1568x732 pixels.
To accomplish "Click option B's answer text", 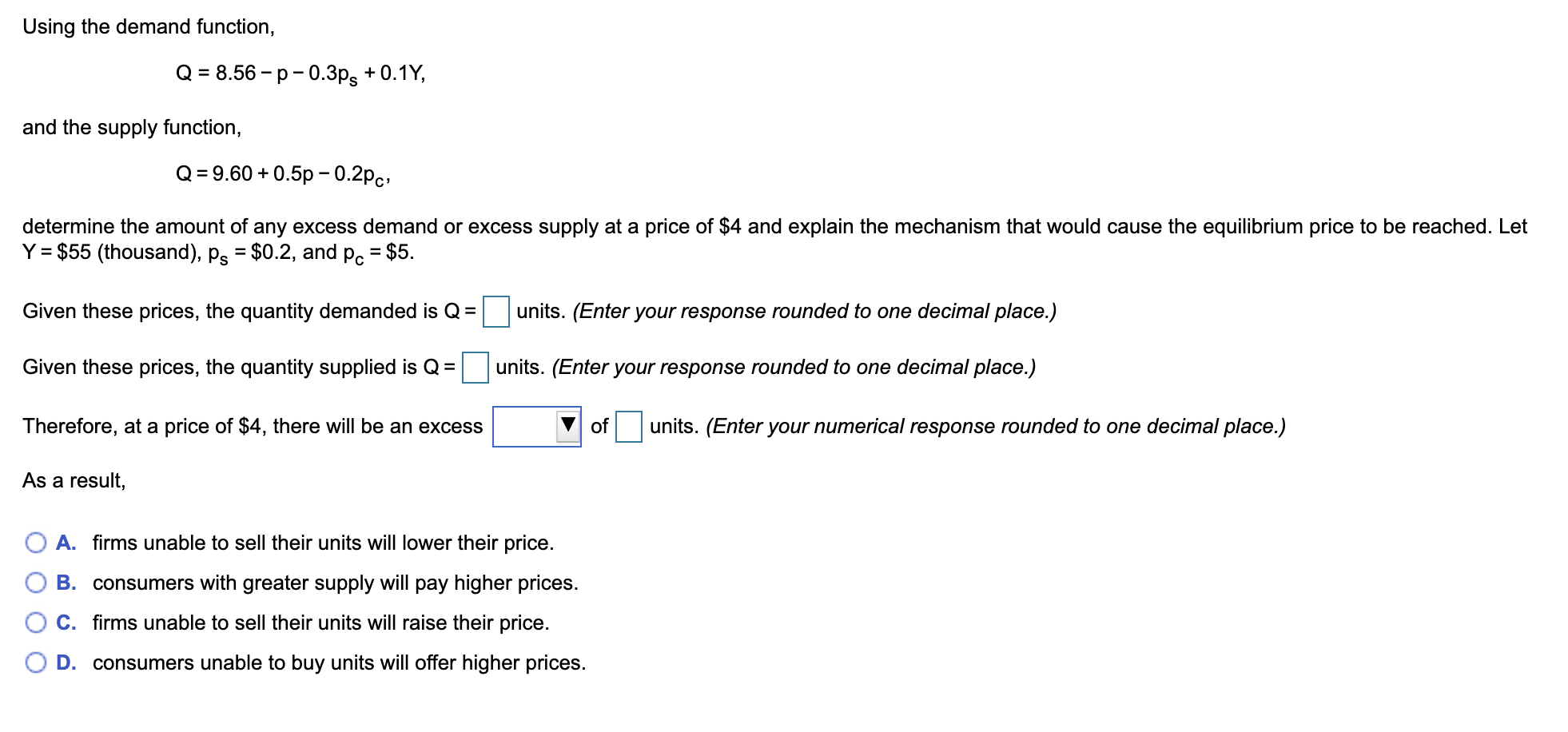I will [336, 583].
